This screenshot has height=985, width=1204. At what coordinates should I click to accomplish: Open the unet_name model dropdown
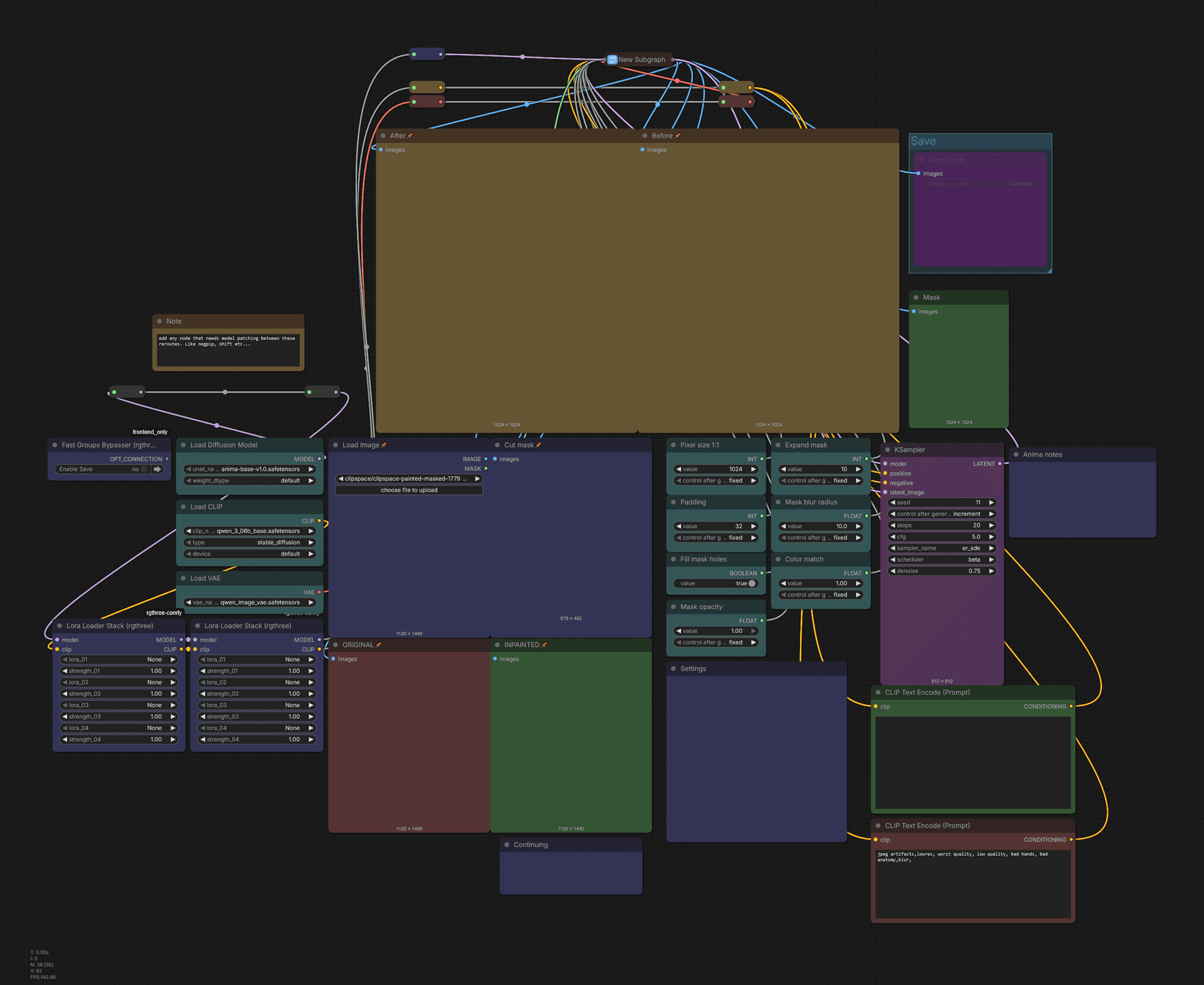[250, 469]
